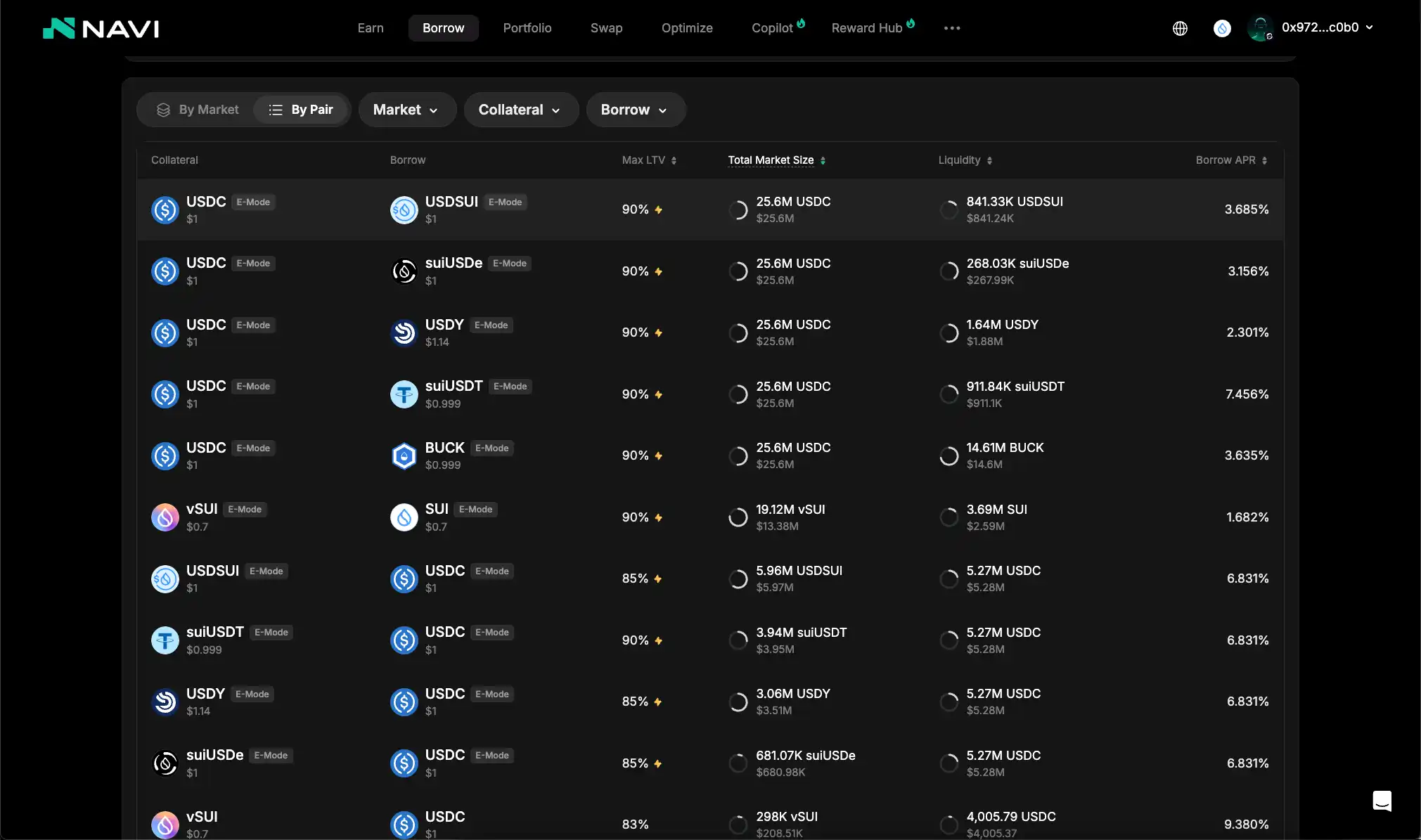
Task: Click the wallet avatar icon
Action: coord(1260,28)
